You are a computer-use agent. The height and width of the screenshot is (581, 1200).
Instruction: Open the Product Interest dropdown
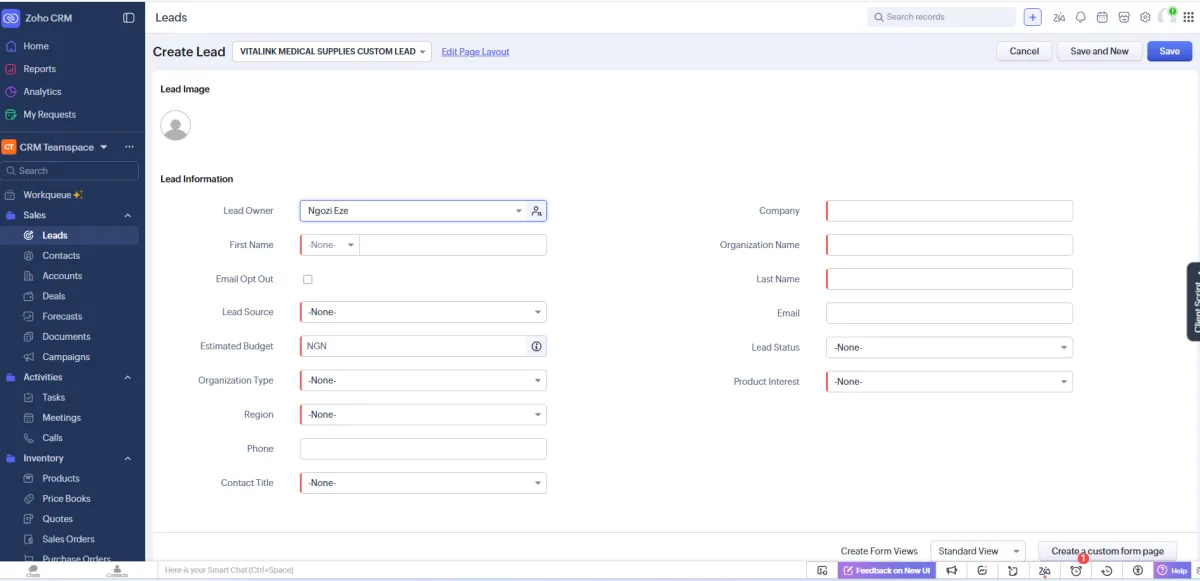[x=949, y=381]
